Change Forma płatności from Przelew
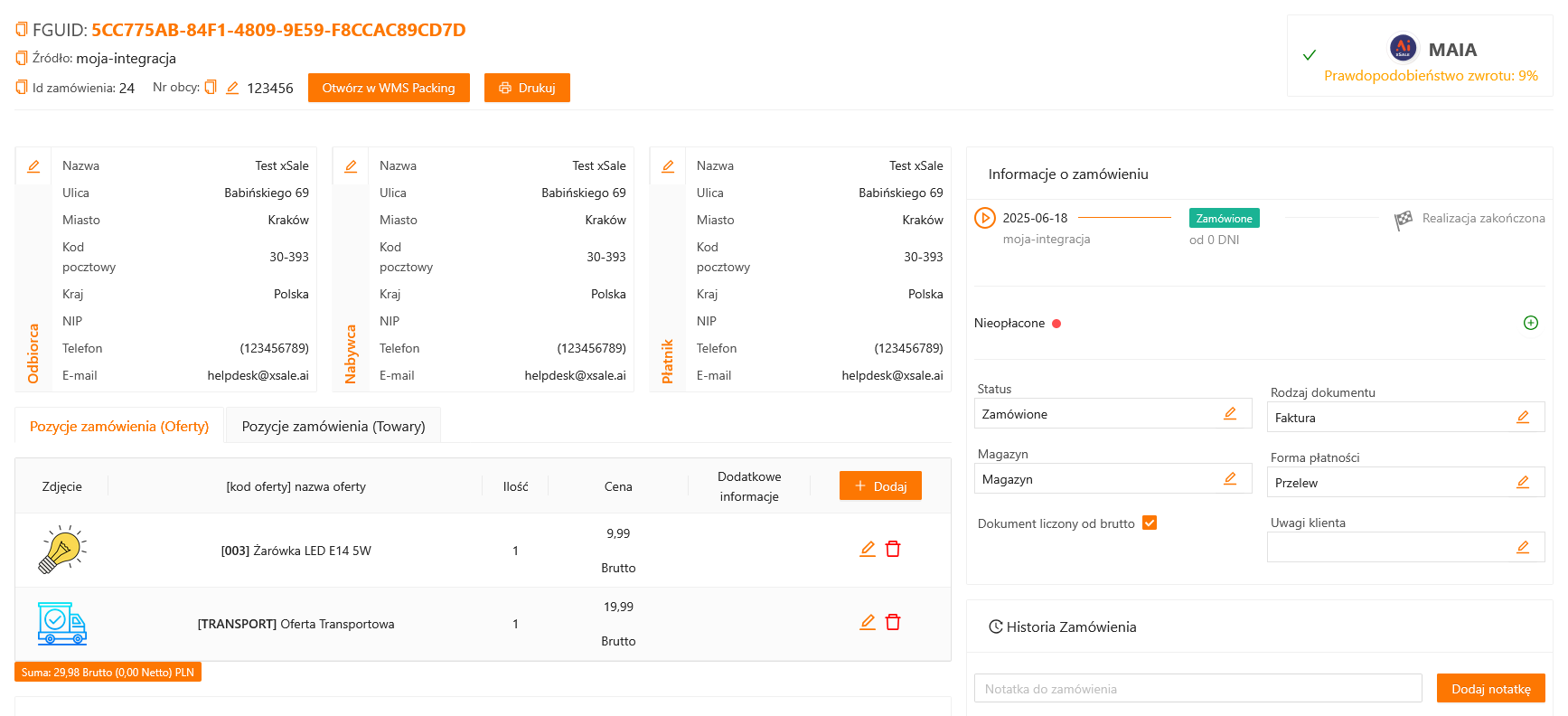Image resolution: width=1568 pixels, height=716 pixels. coord(1522,482)
